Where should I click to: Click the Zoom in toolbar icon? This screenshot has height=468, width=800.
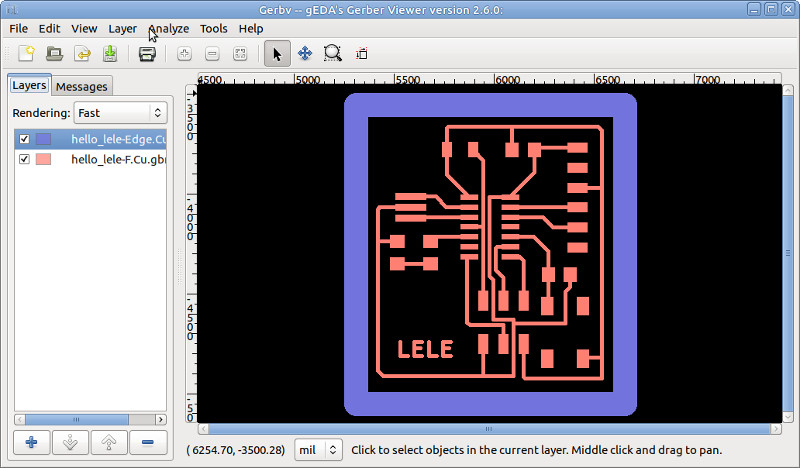[x=185, y=54]
